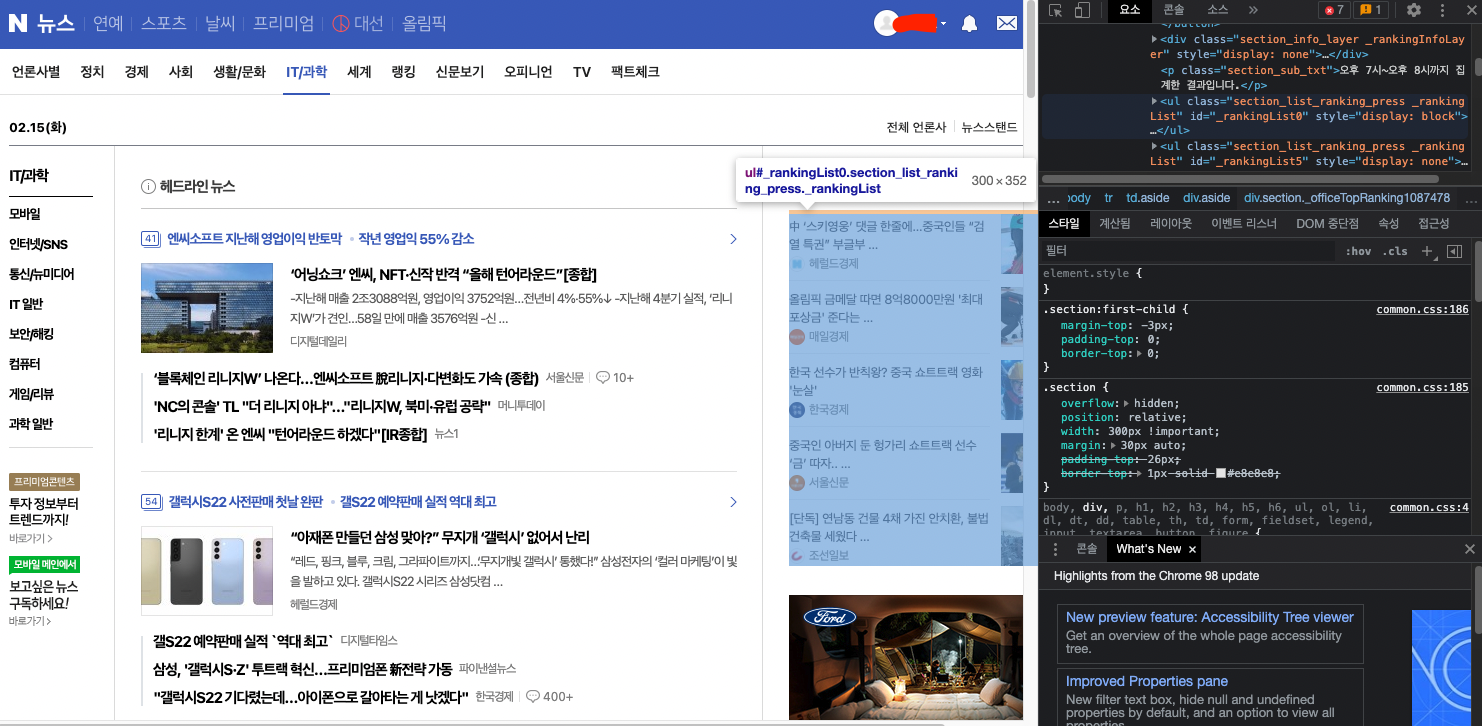Open the common.css:185 source link
The image size is (1482, 726).
[1422, 388]
